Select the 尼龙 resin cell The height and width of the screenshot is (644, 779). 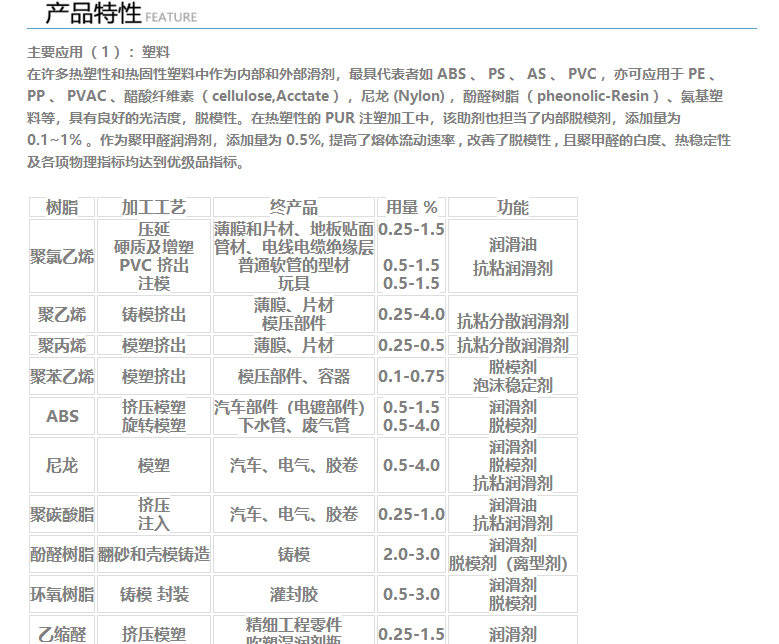62,465
